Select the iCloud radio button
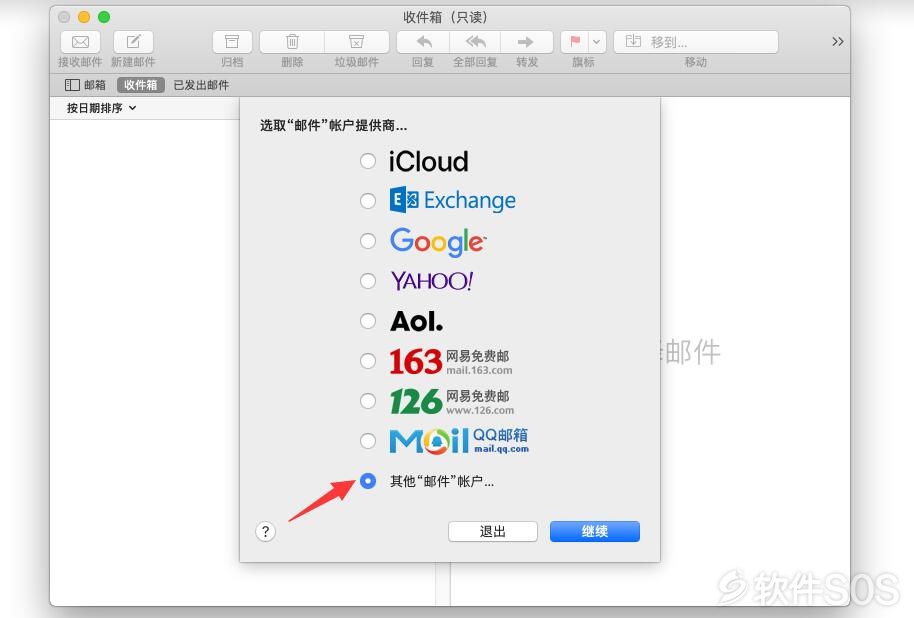 click(368, 161)
